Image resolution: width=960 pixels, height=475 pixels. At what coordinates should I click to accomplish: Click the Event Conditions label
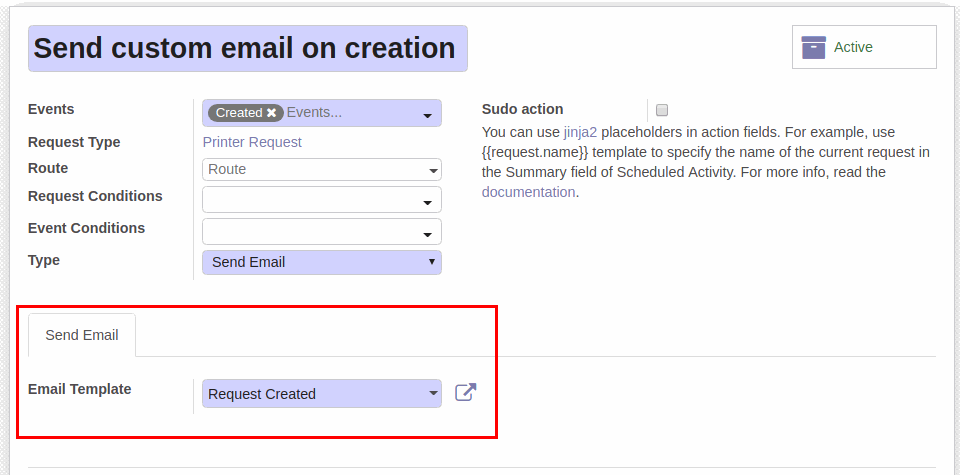coord(86,228)
